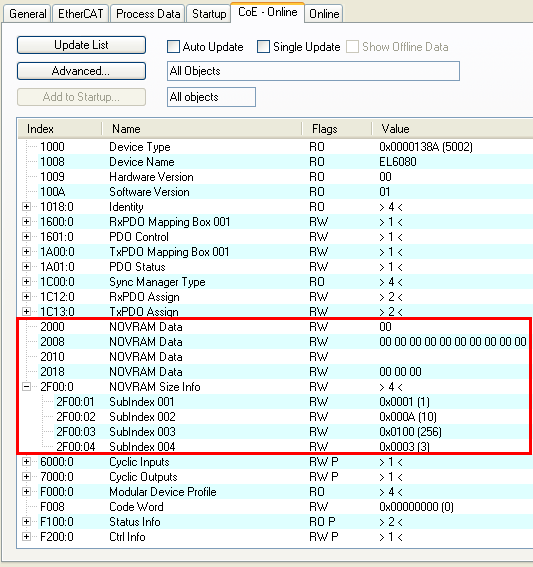
Task: Expand F000:0 Modular Device Profile
Action: coord(26,492)
